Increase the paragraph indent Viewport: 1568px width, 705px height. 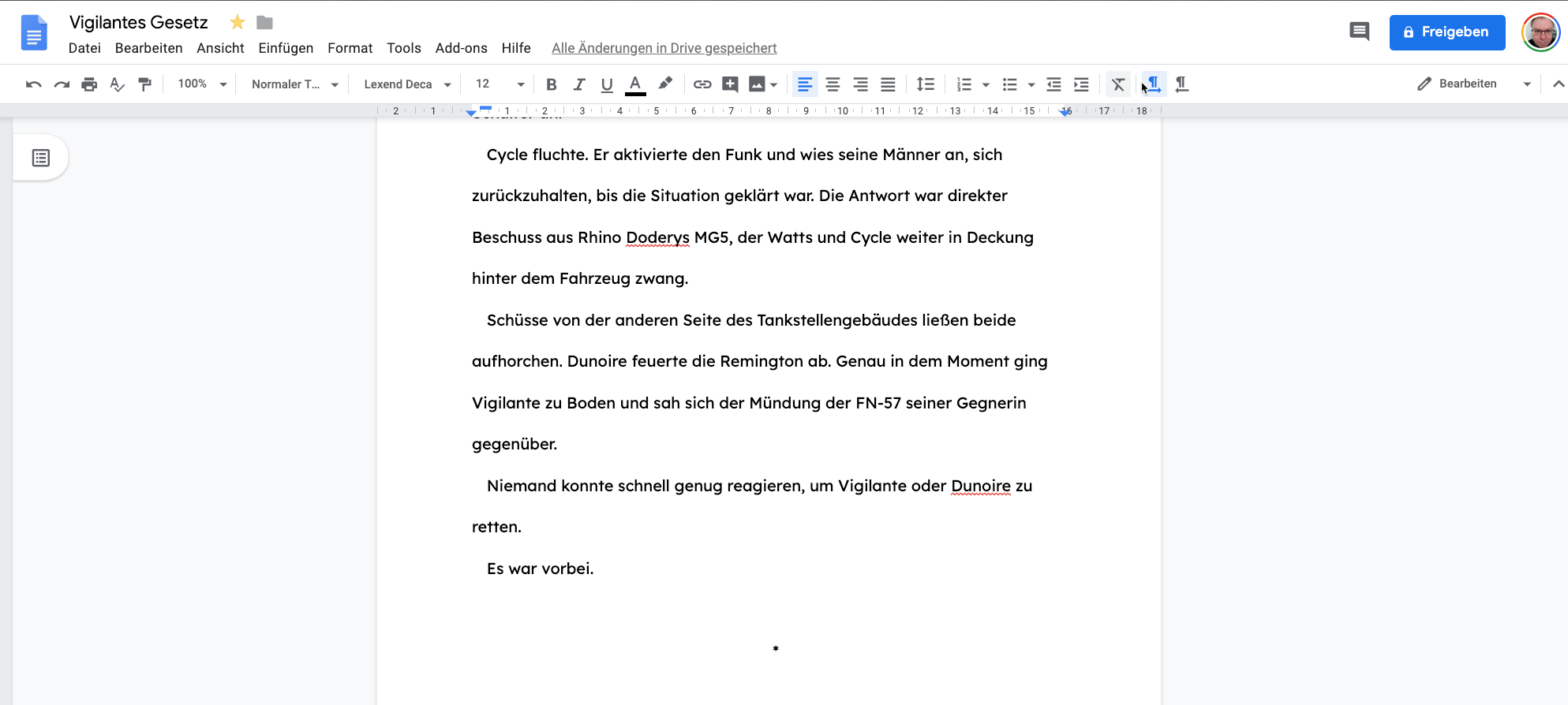coord(1081,84)
